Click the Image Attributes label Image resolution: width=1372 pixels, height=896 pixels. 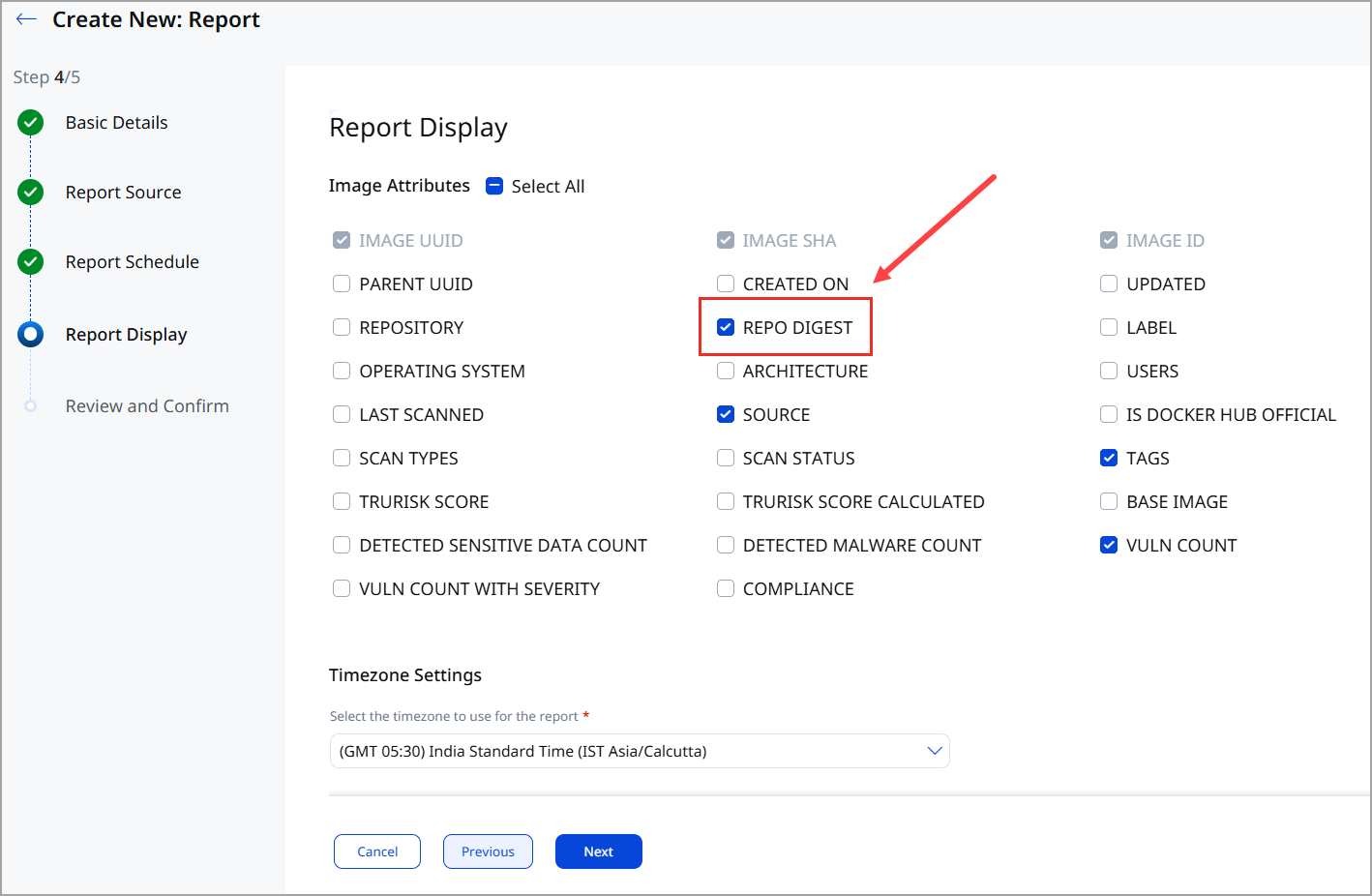coord(400,186)
